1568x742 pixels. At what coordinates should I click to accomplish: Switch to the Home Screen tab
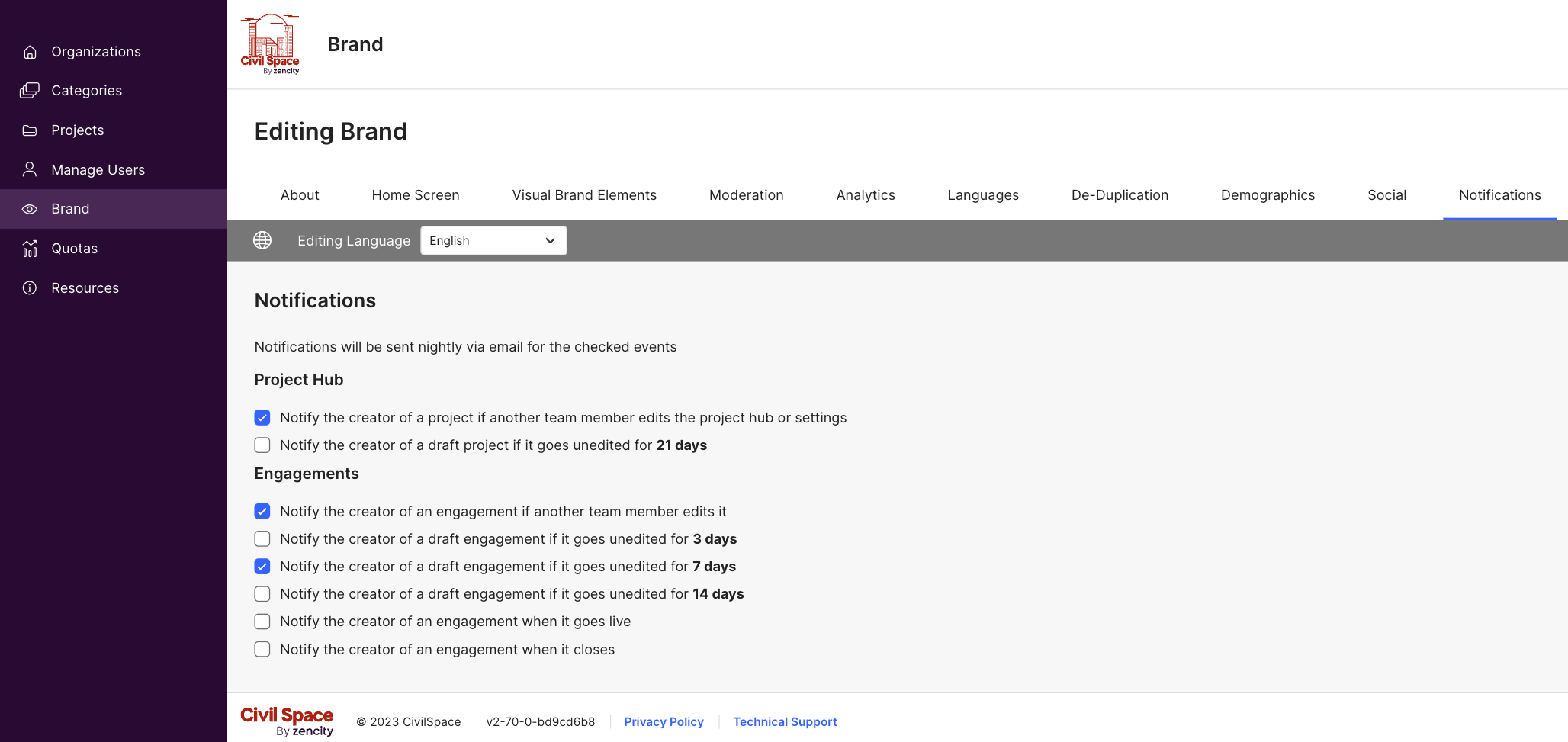coord(416,195)
